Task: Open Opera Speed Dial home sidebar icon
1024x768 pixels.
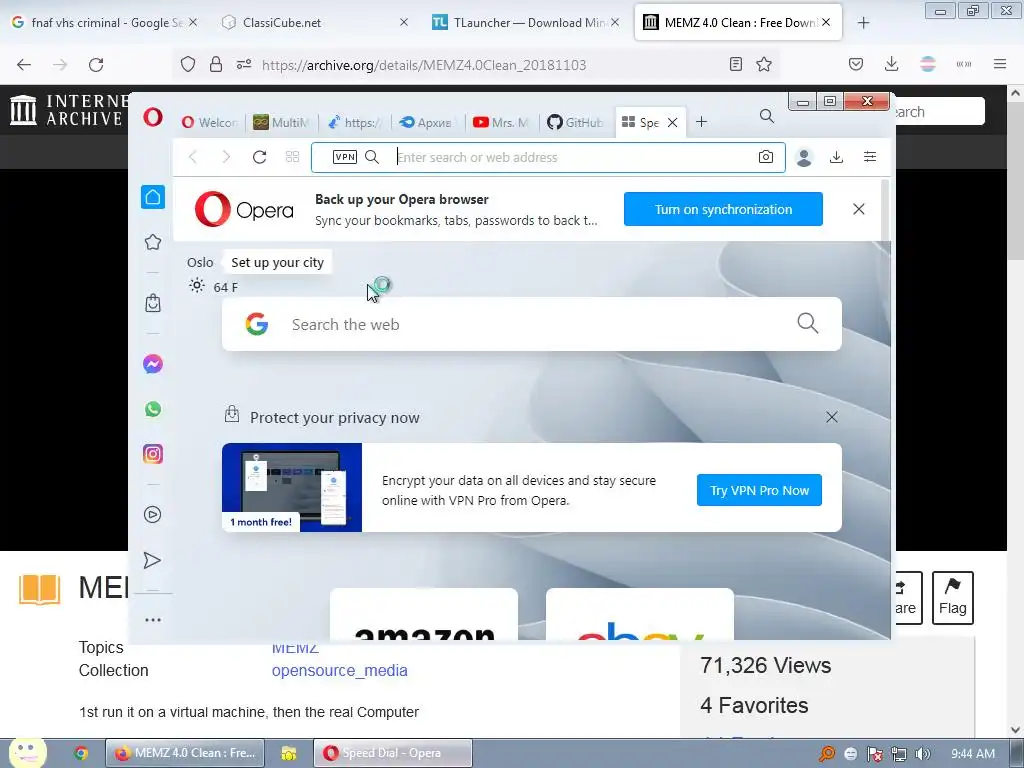Action: point(153,197)
